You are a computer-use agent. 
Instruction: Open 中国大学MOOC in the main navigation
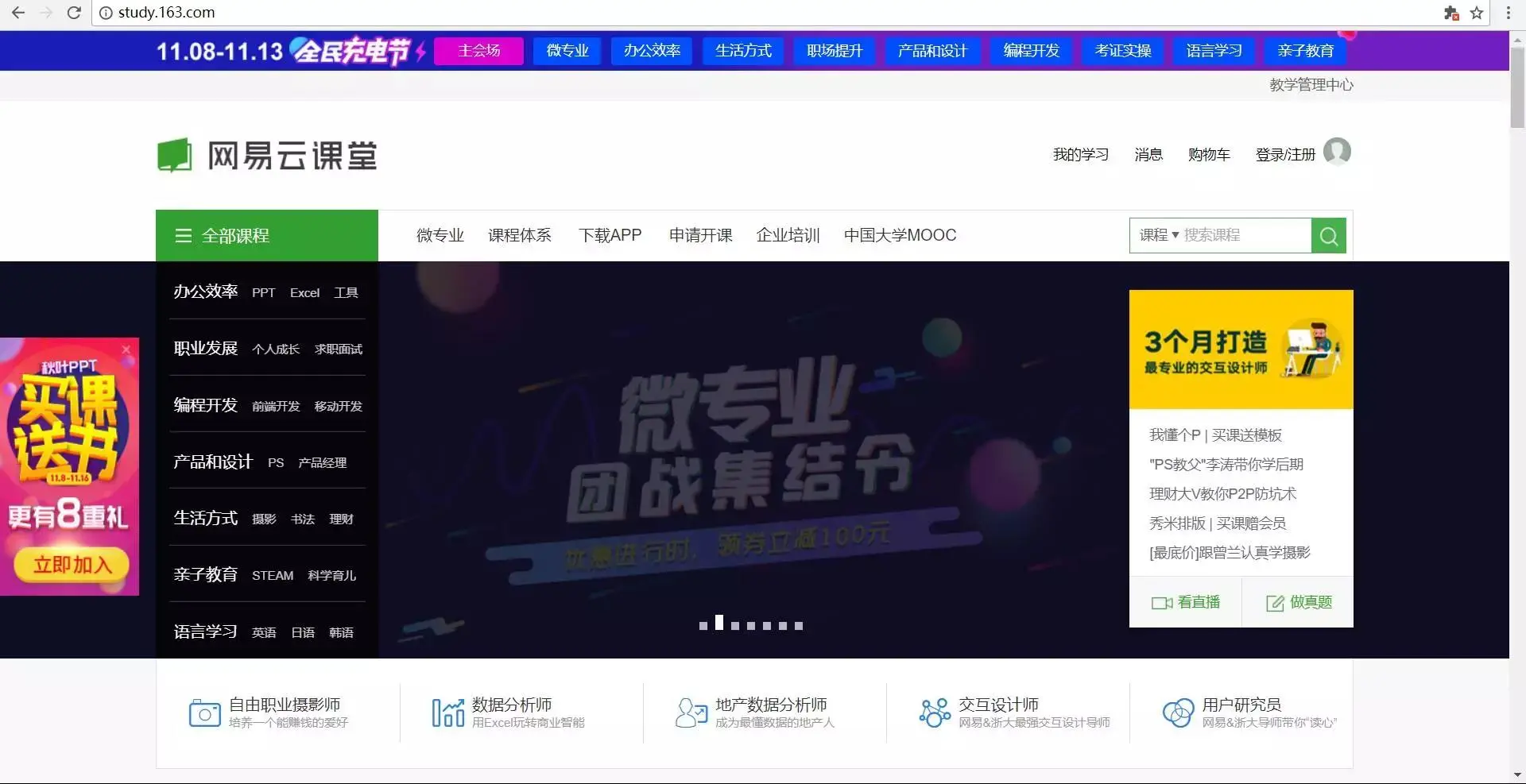pyautogui.click(x=900, y=235)
